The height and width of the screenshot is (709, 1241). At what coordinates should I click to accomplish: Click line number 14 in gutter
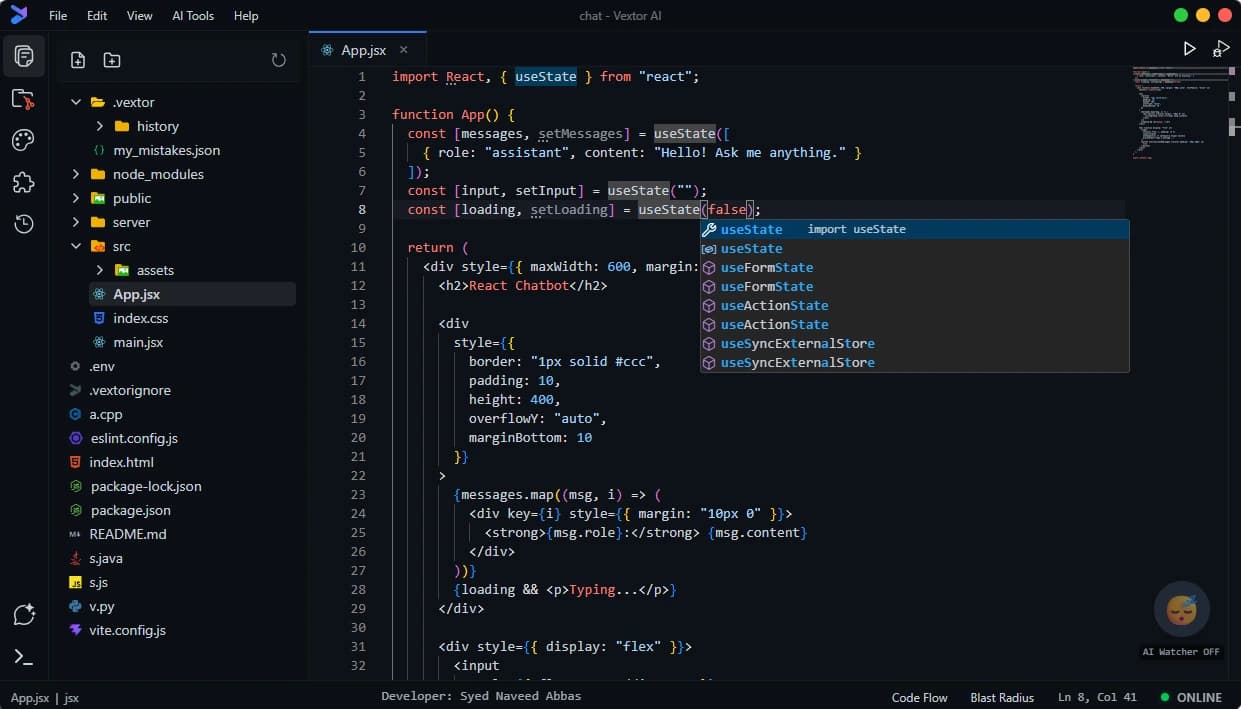click(x=358, y=324)
